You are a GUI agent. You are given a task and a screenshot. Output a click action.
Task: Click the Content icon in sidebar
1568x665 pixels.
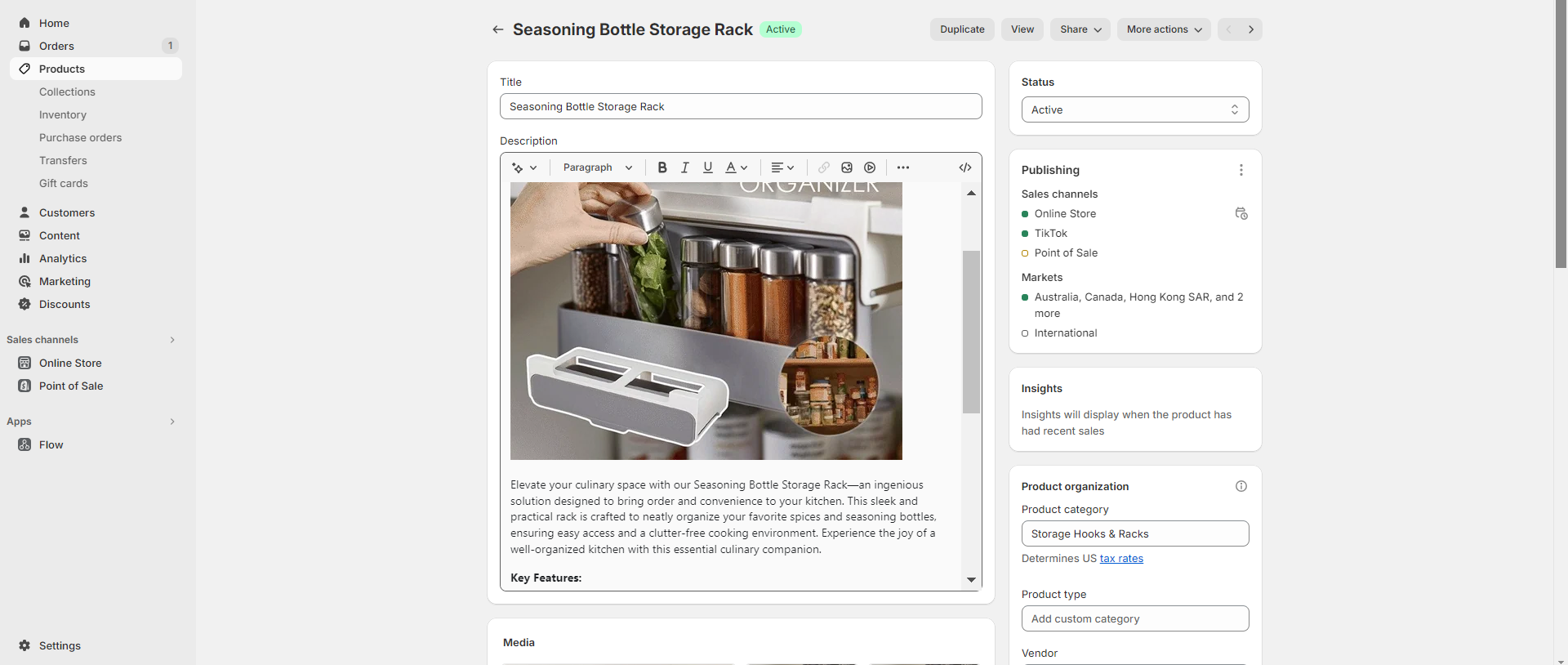tap(24, 235)
